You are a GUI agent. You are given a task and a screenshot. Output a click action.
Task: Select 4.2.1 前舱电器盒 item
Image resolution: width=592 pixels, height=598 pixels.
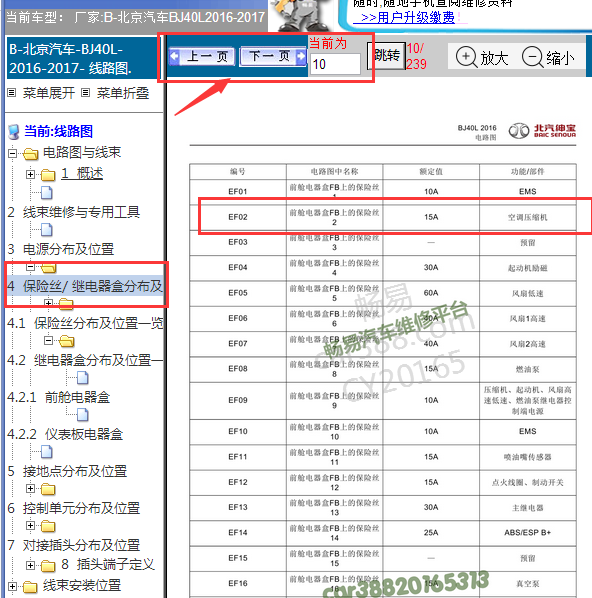(58, 397)
